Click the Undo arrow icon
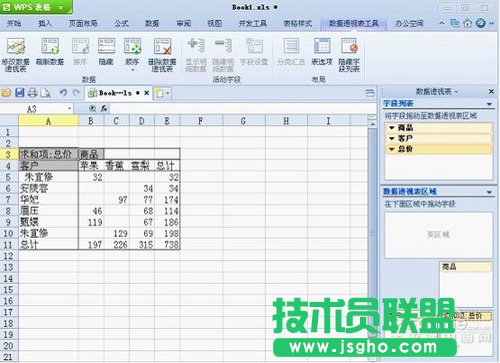 pos(63,93)
